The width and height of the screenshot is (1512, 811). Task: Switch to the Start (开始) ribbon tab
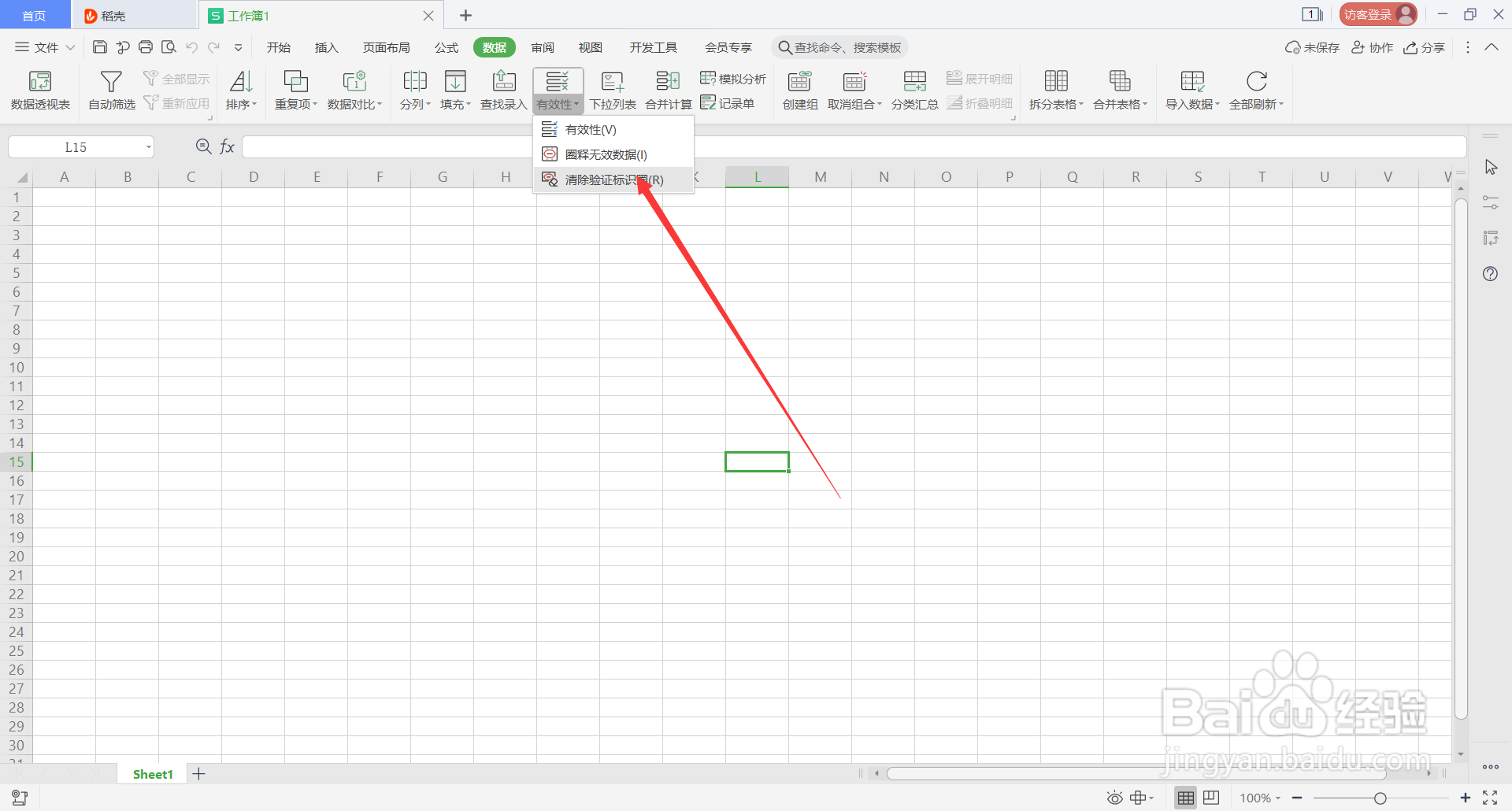[x=278, y=47]
